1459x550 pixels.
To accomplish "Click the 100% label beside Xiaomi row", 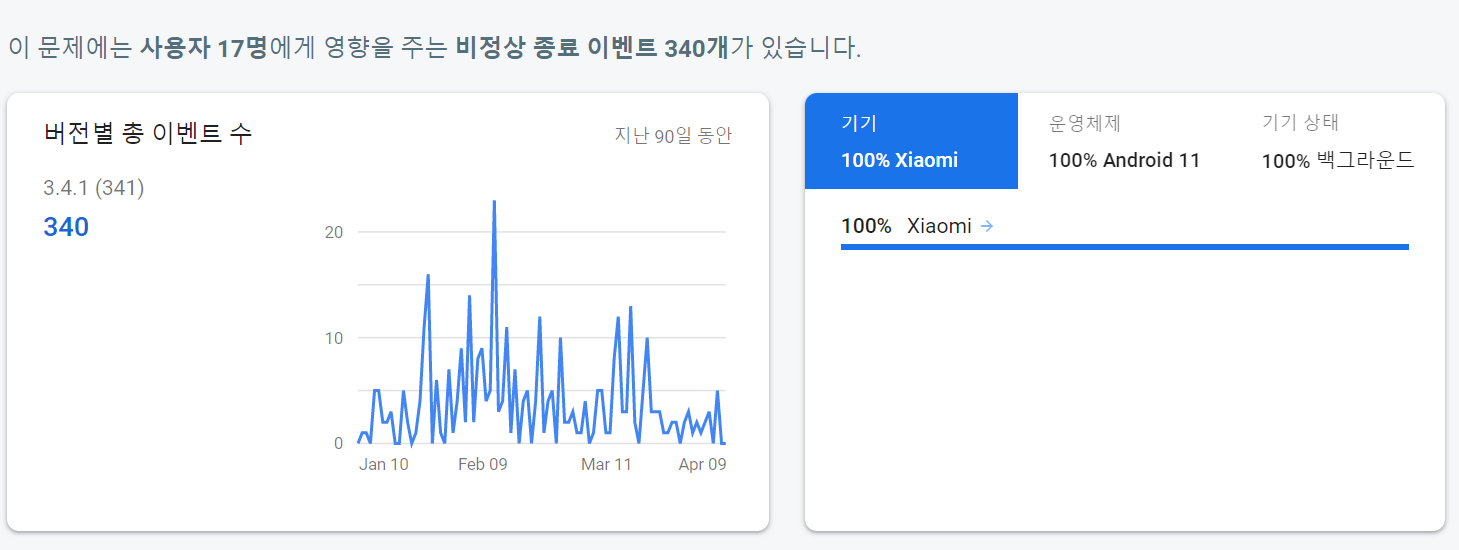I will point(866,226).
